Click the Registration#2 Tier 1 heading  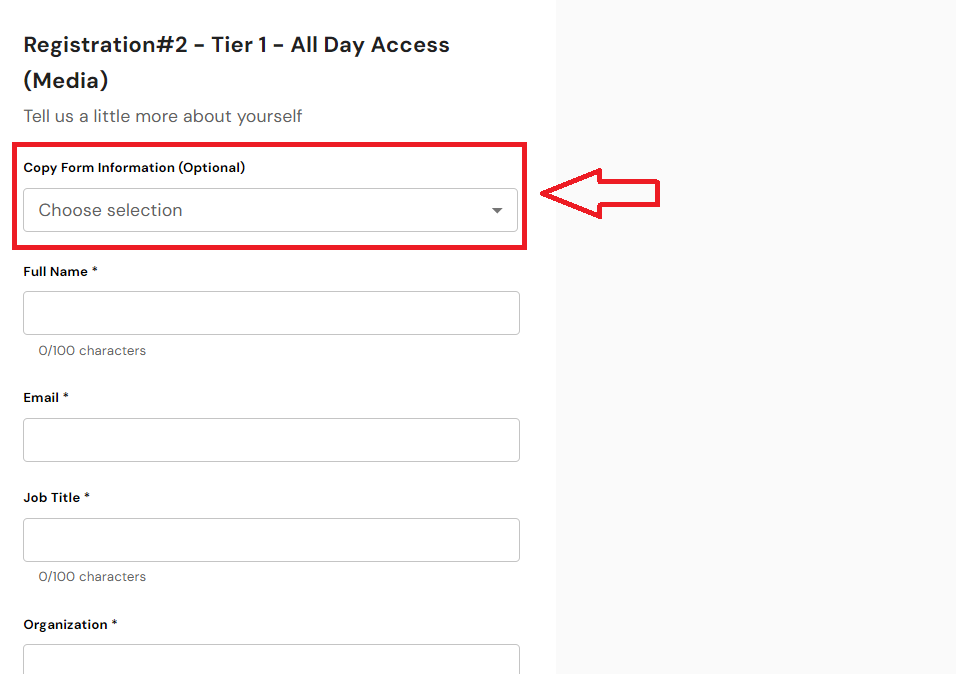click(x=236, y=45)
